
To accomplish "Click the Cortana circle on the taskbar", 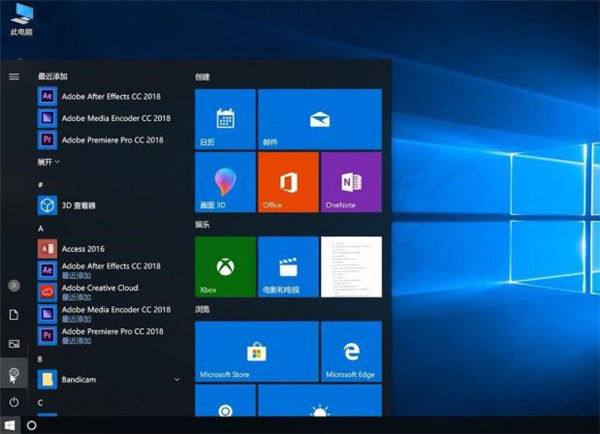I will coord(32,425).
